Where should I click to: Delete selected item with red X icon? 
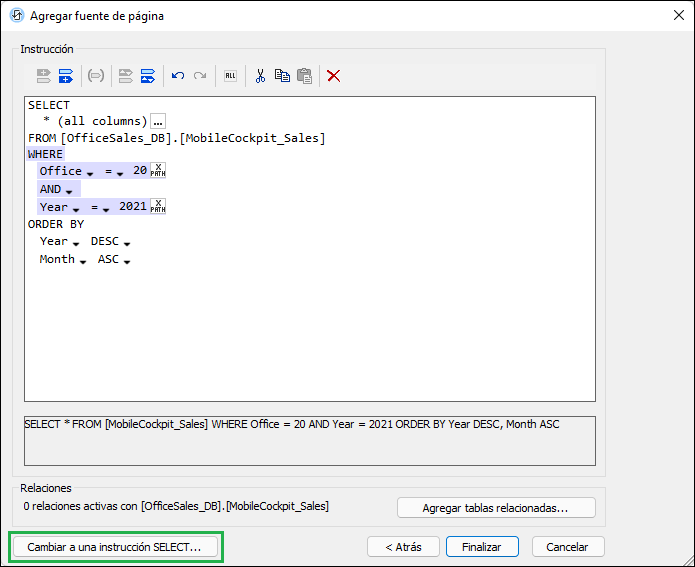pyautogui.click(x=334, y=75)
